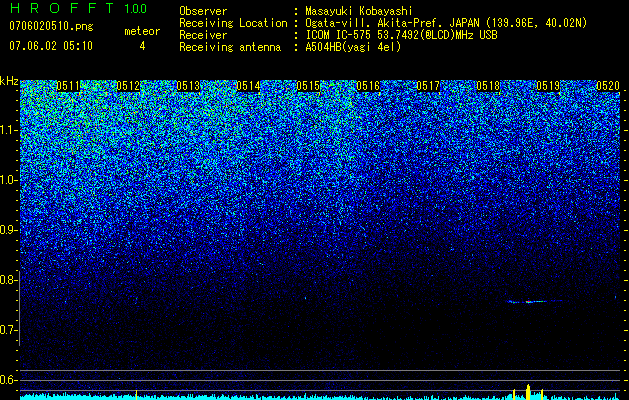Click the Receiving Location label
Viewport: 629px width, 400px height.
(x=233, y=23)
